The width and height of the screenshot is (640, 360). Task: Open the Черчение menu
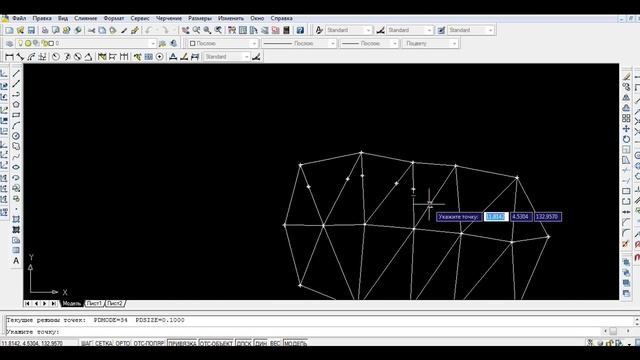tap(169, 18)
